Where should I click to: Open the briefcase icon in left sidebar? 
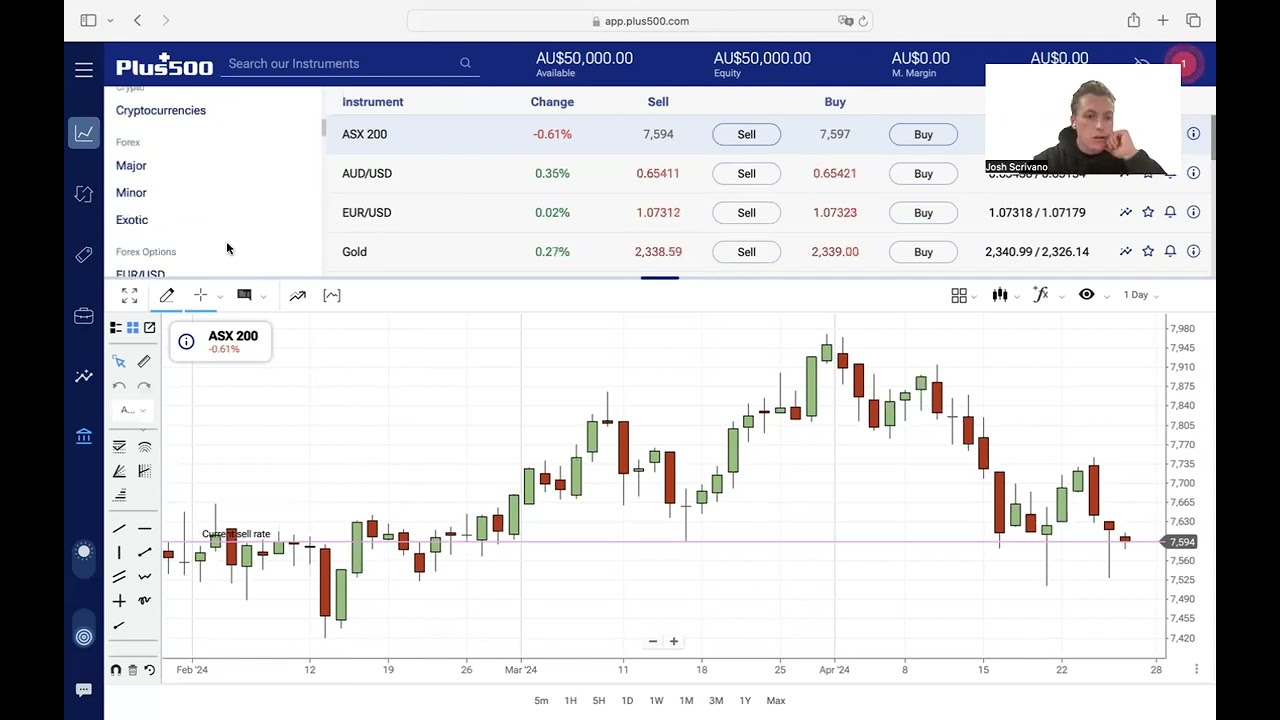[84, 316]
